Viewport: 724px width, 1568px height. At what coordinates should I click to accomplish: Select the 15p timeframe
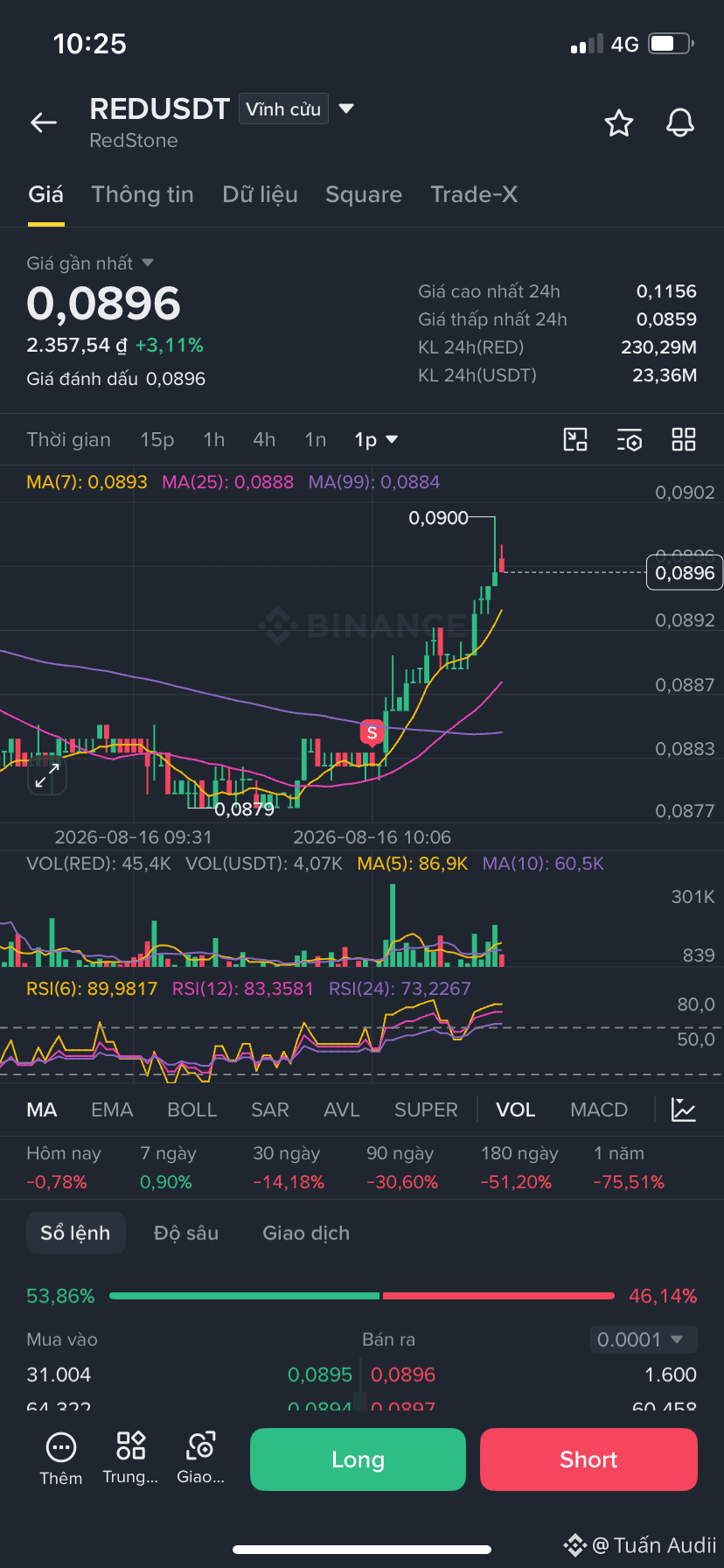click(x=157, y=439)
